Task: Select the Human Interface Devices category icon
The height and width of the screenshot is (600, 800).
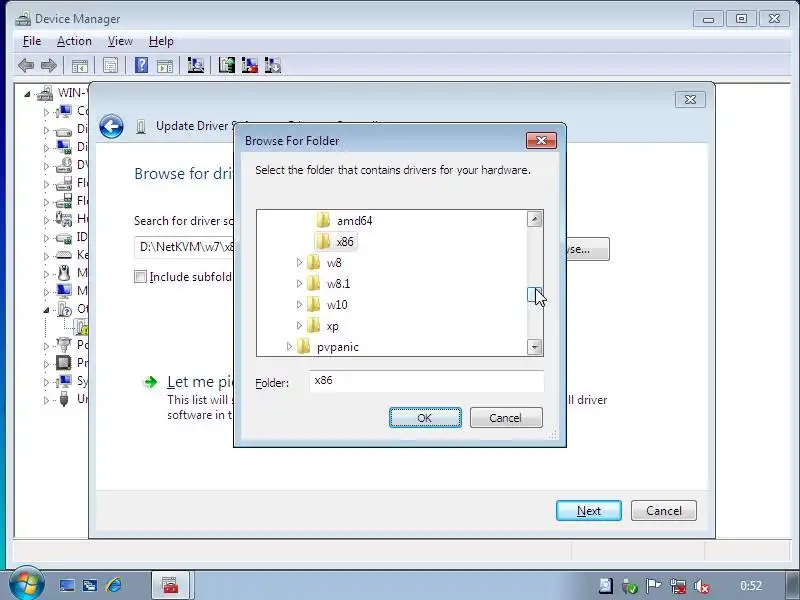Action: click(64, 219)
